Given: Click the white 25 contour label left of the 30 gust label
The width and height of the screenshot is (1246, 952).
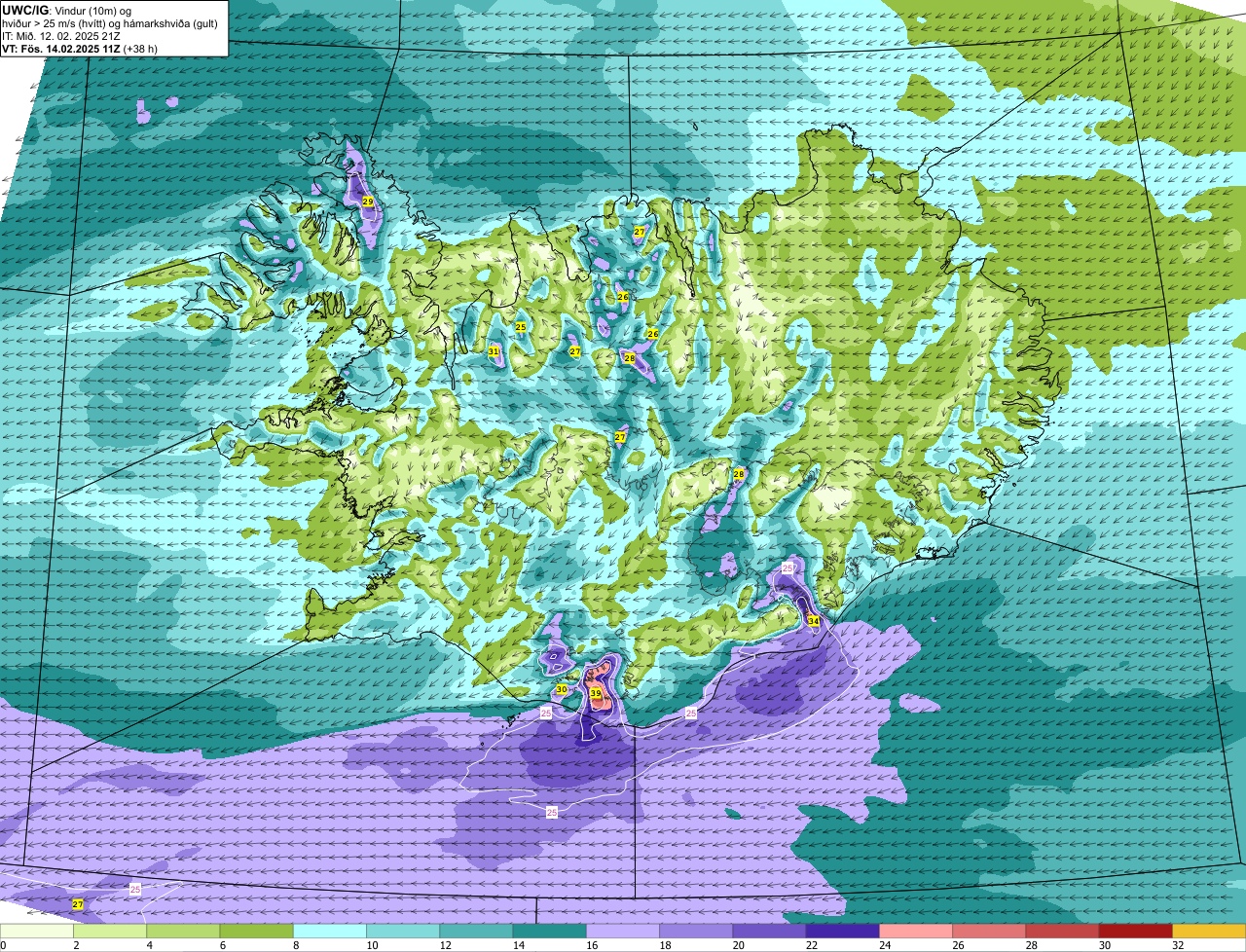Looking at the screenshot, I should pyautogui.click(x=546, y=714).
